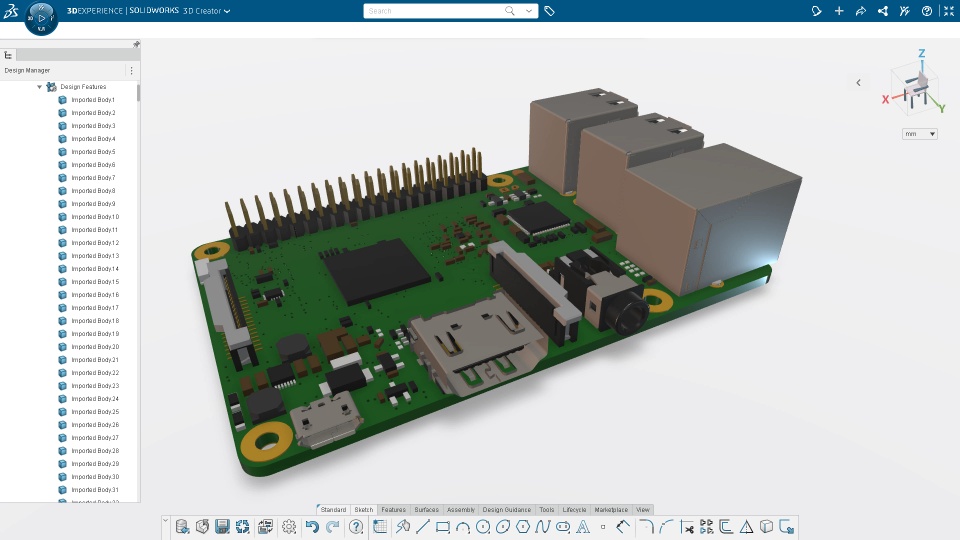
Task: Click the sketch grid icon
Action: click(x=380, y=527)
